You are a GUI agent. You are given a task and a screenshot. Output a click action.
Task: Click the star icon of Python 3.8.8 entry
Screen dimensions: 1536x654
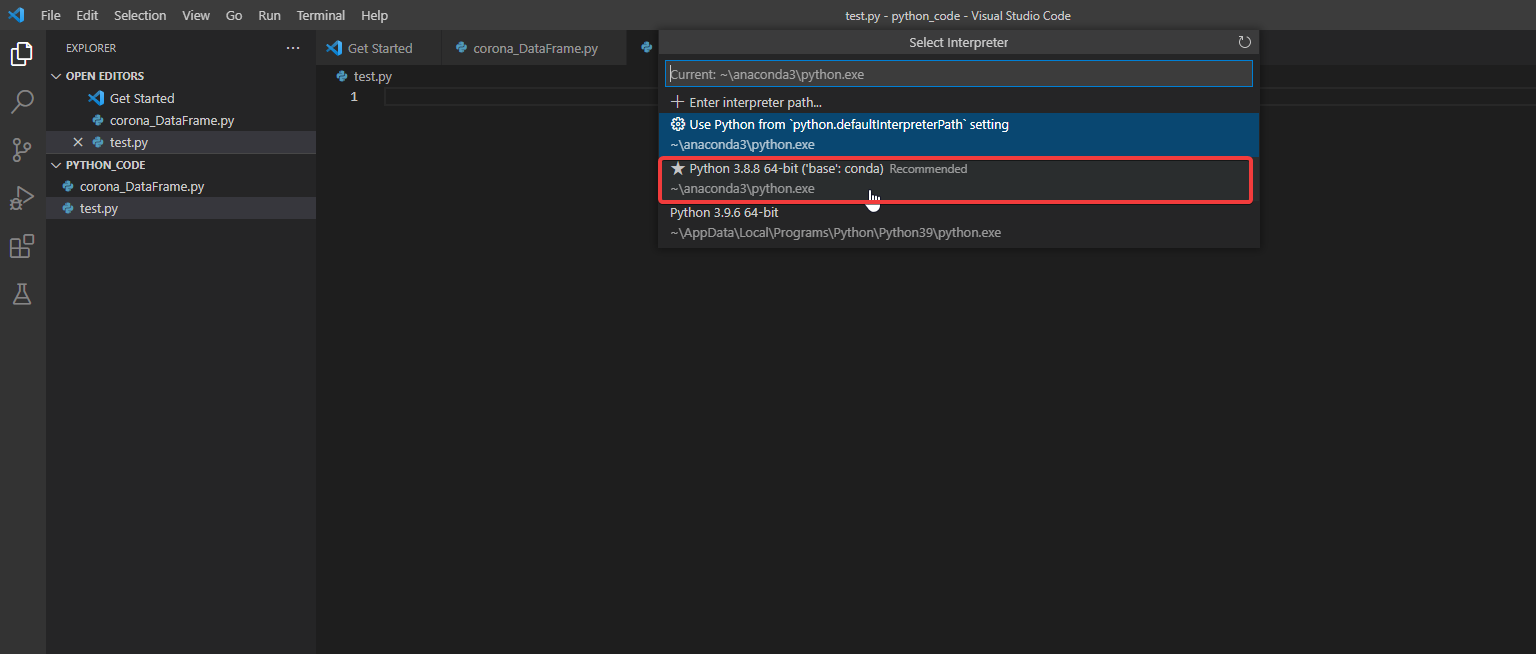click(677, 169)
